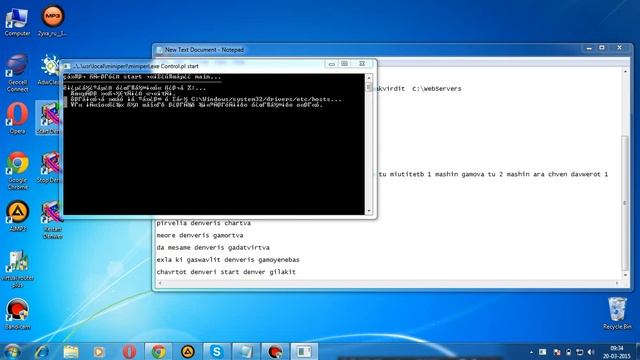Click the Opera icon in the taskbar
Screen dimensions: 640x360
coord(129,351)
